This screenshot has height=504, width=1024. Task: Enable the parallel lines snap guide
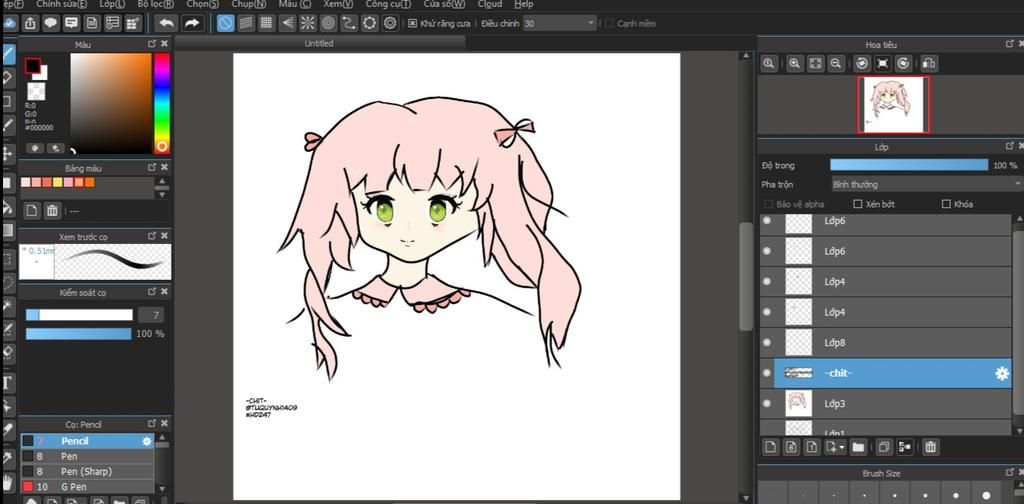click(x=246, y=24)
